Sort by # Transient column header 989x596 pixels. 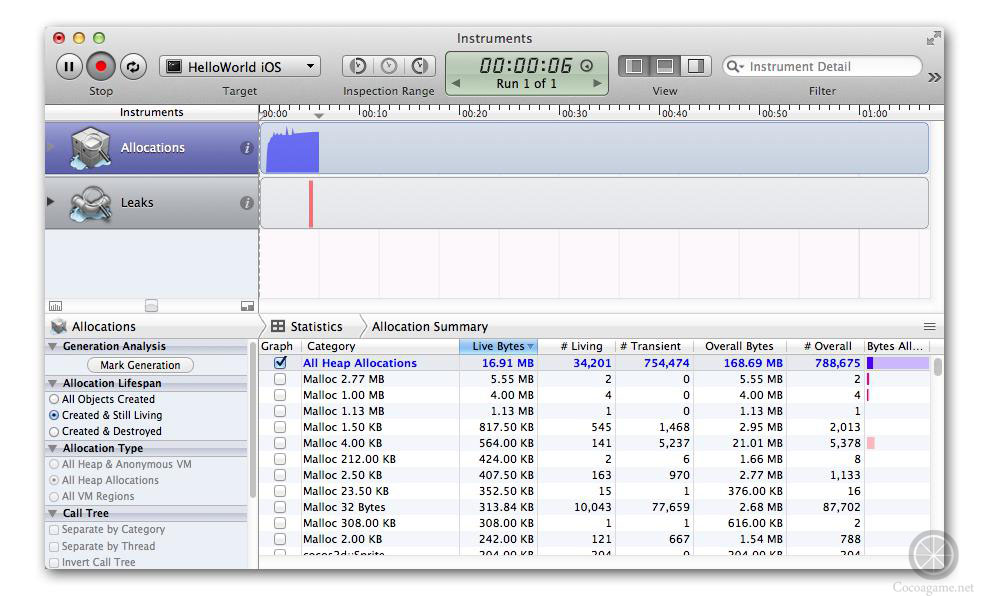654,346
